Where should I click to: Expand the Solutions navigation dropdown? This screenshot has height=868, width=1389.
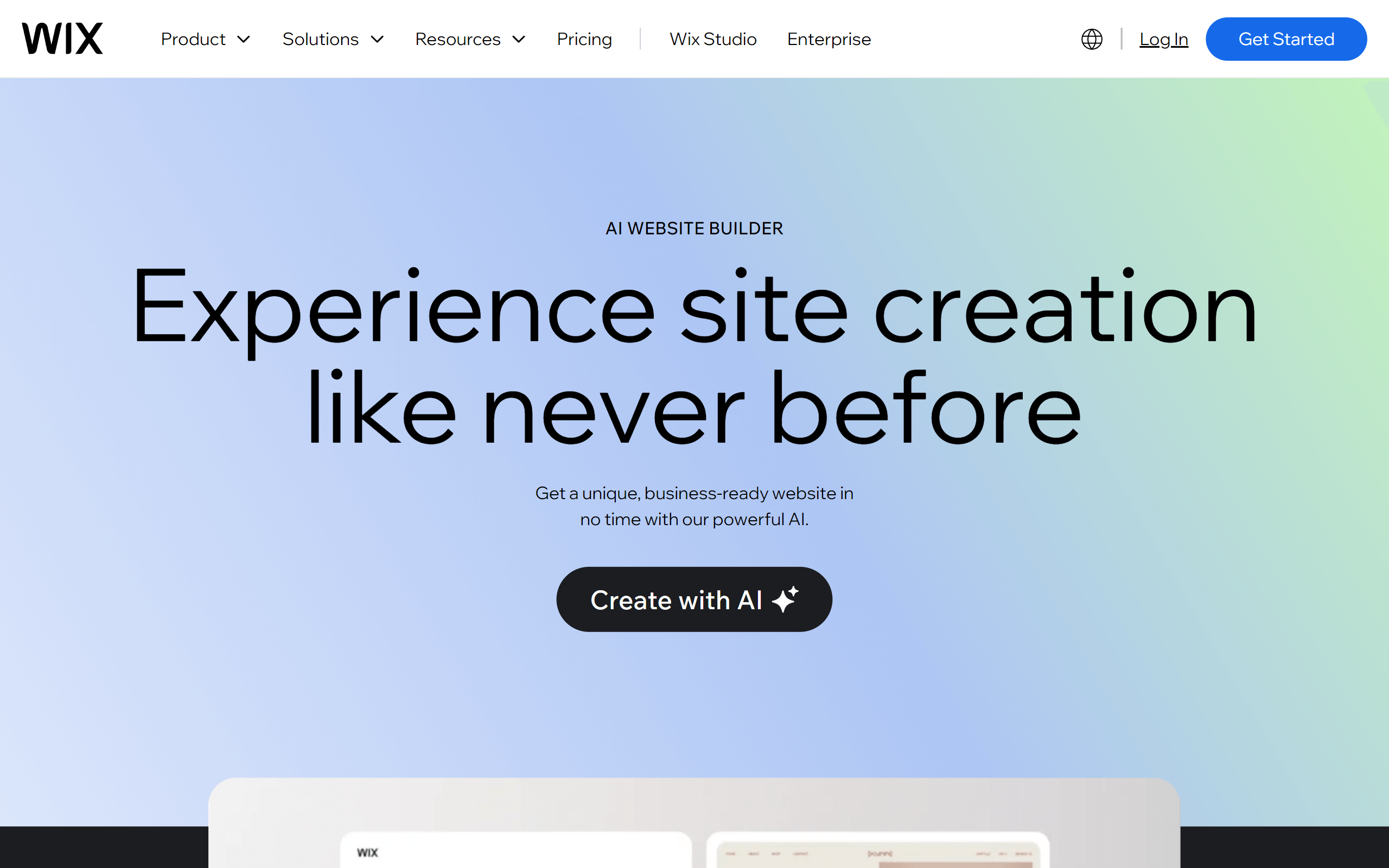[x=333, y=38]
